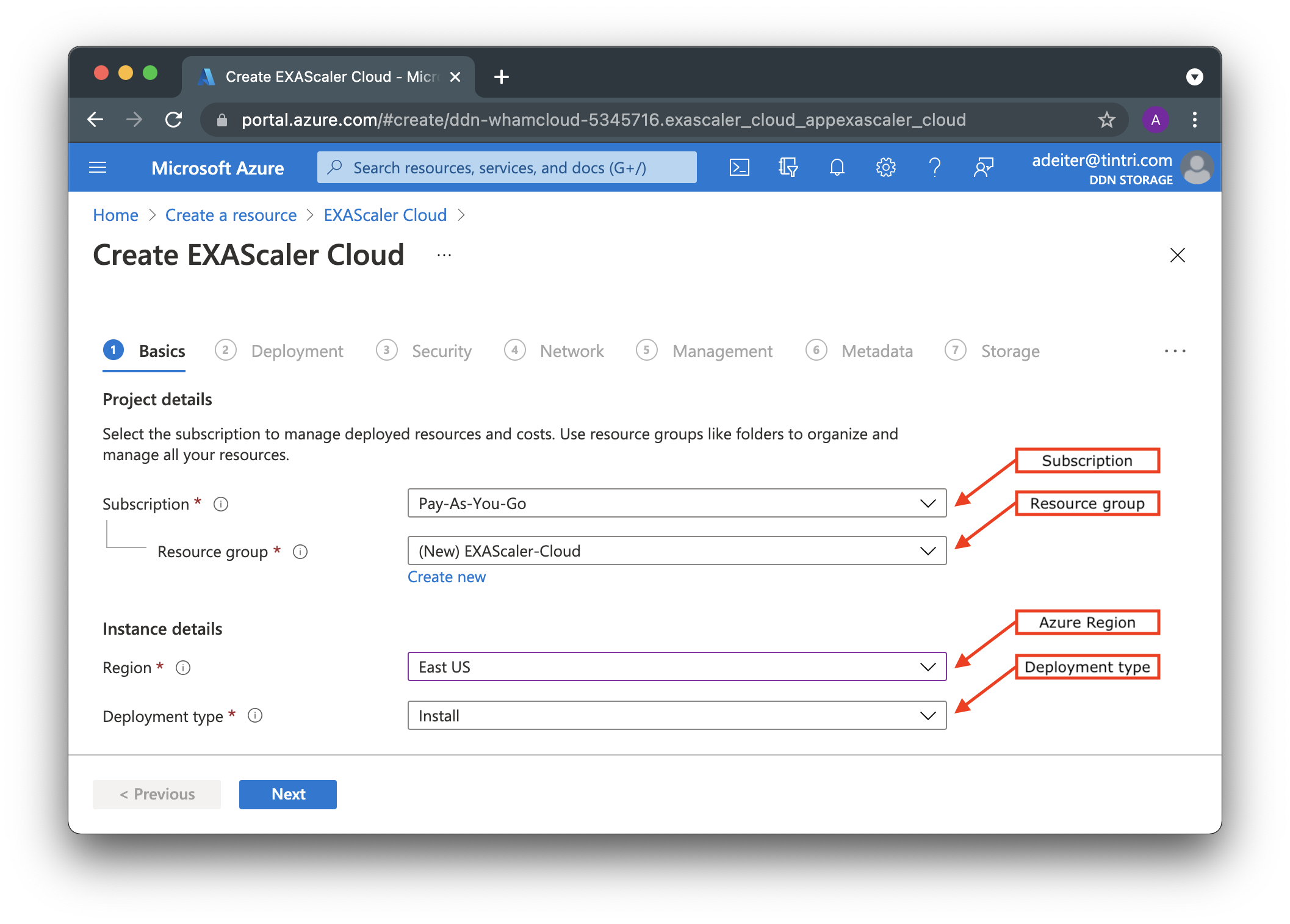Click info icon beside Subscription label

(221, 504)
